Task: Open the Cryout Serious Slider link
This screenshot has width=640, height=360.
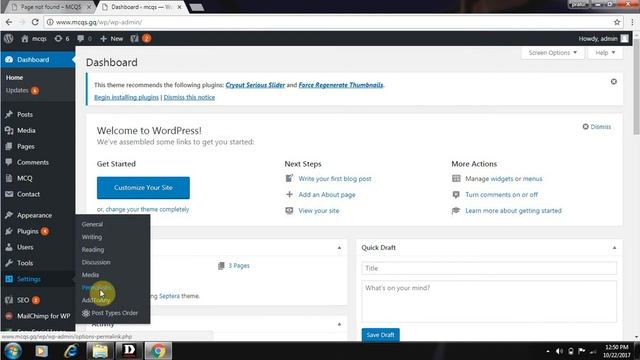Action: (255, 85)
